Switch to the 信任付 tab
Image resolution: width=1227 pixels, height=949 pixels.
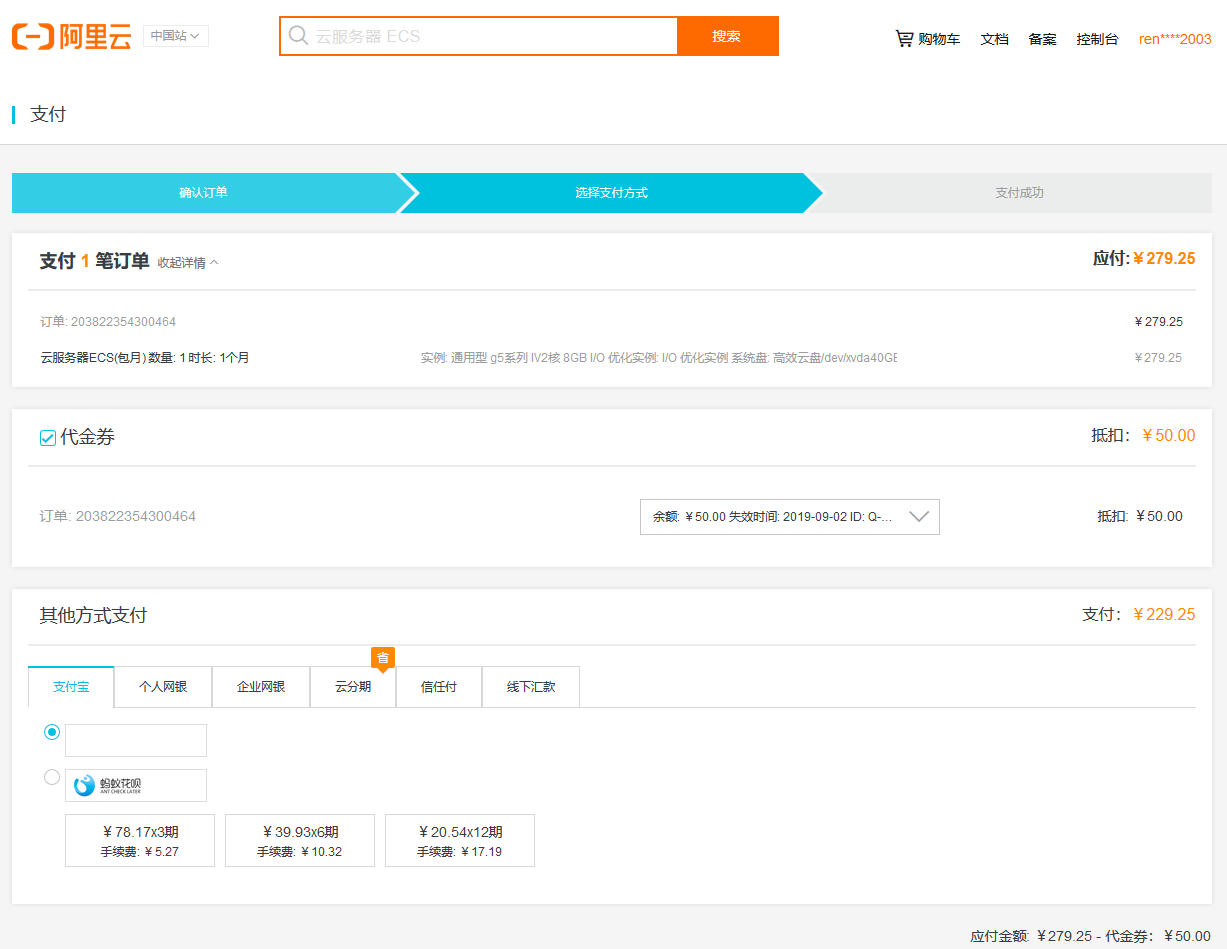tap(439, 687)
